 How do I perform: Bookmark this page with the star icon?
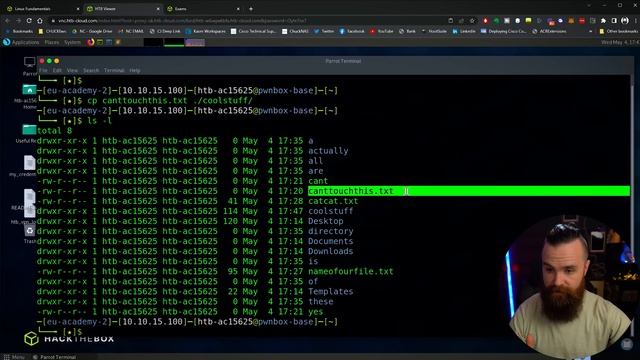[x=473, y=20]
